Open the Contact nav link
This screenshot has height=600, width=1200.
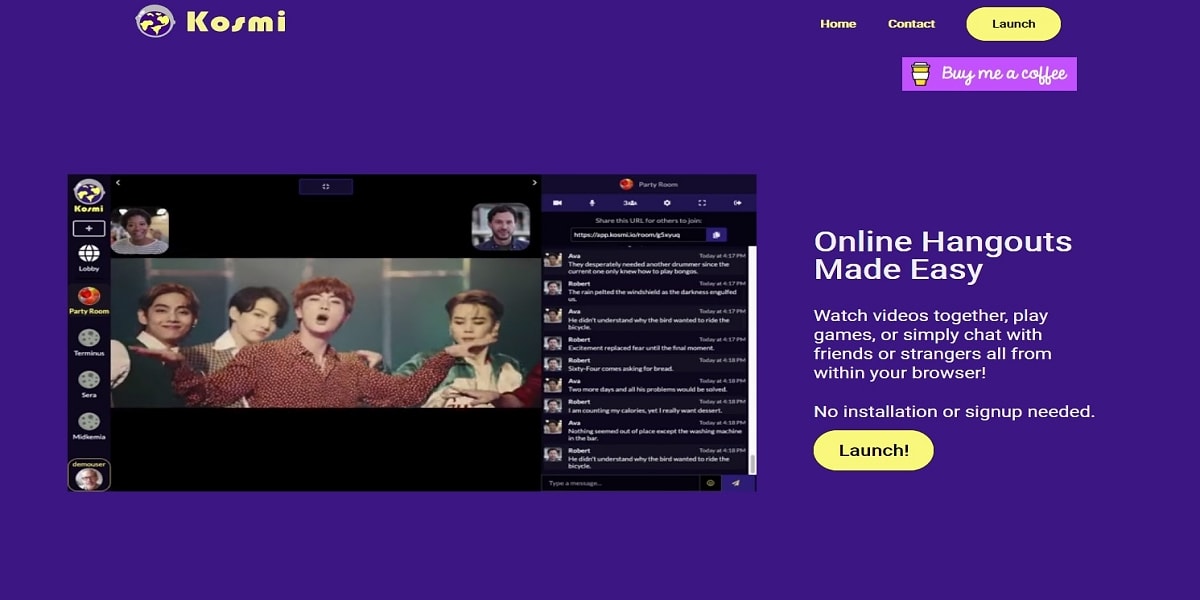pos(911,24)
